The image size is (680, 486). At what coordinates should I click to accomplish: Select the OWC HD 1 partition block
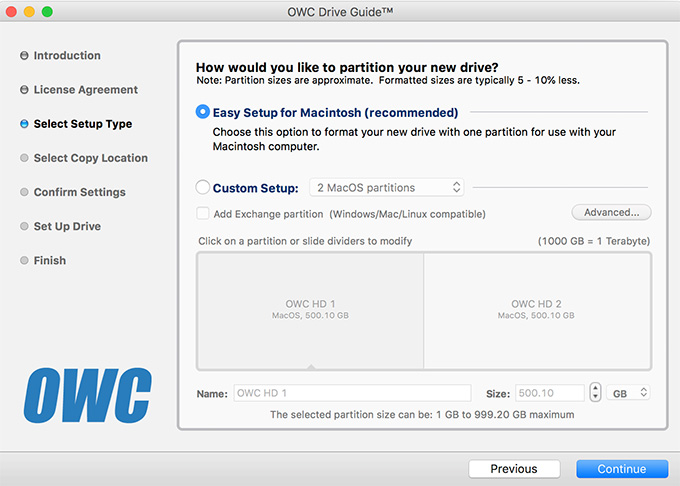(310, 311)
